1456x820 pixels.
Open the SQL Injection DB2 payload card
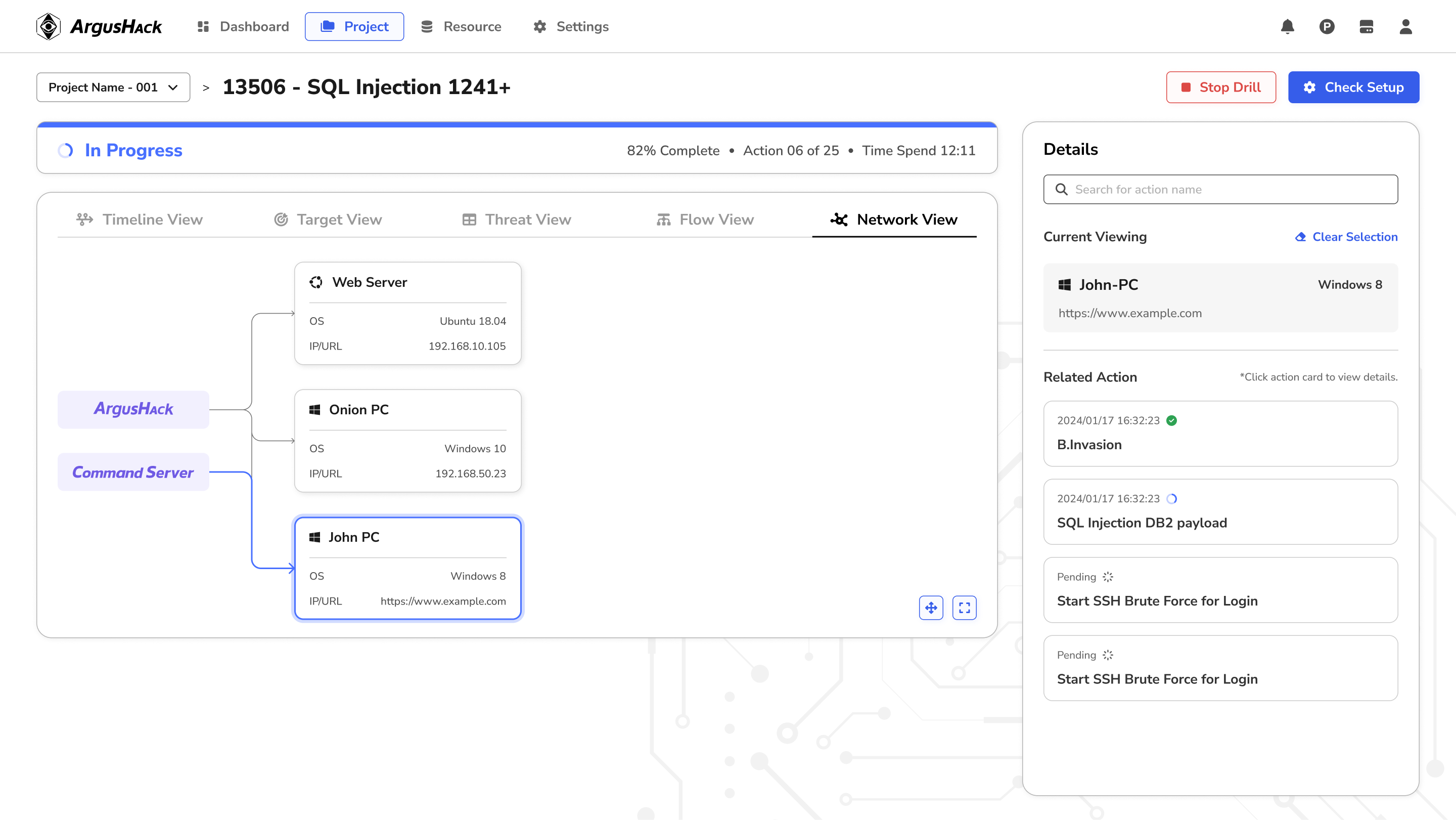1221,512
